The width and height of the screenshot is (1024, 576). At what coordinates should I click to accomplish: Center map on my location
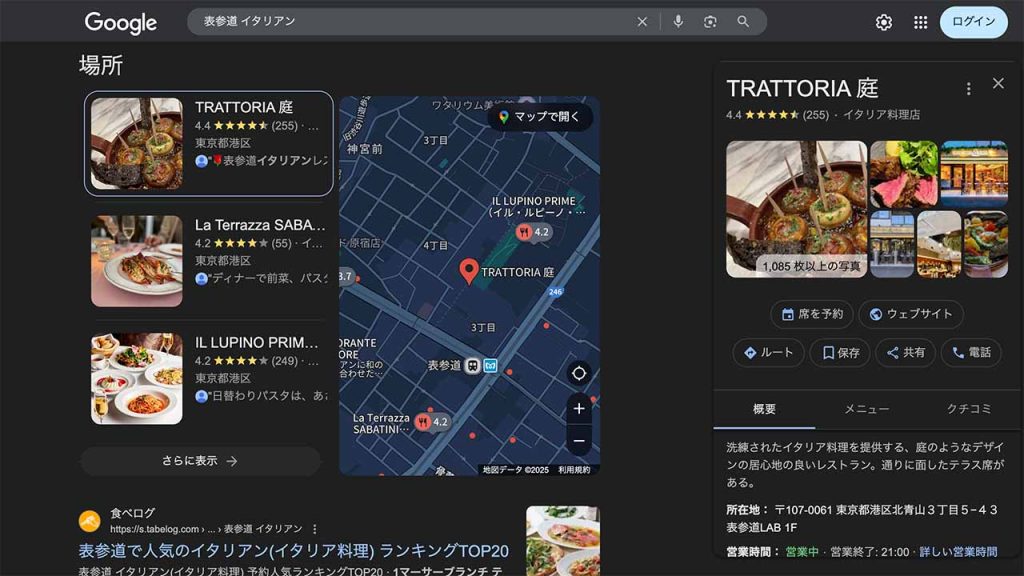pos(579,373)
